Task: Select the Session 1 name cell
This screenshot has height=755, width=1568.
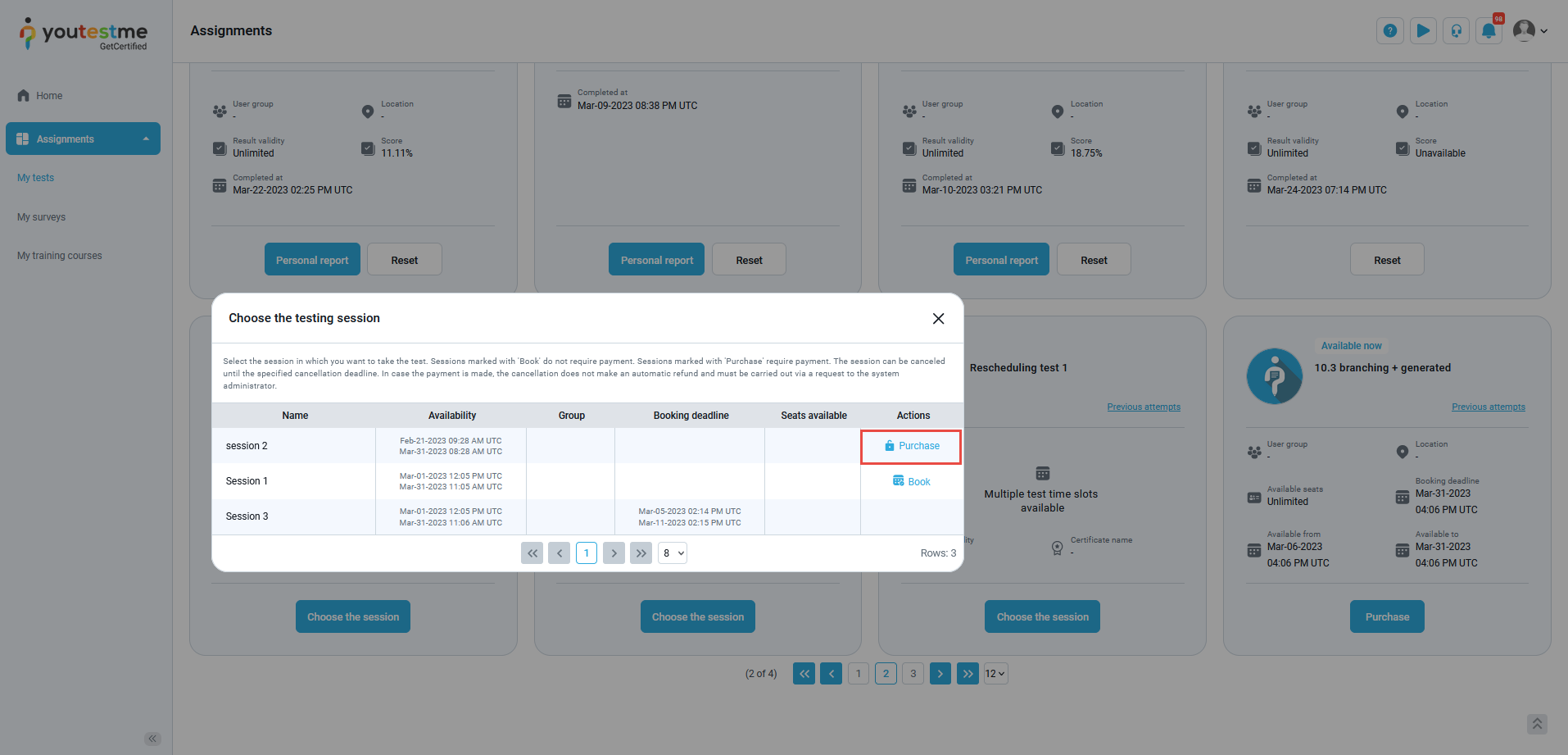Action: click(x=293, y=481)
